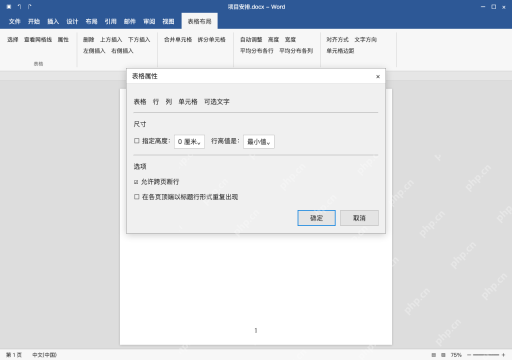Screen dimensions: 512x360
Task: Switch to web layout view icon in status bar
Action: [443, 355]
